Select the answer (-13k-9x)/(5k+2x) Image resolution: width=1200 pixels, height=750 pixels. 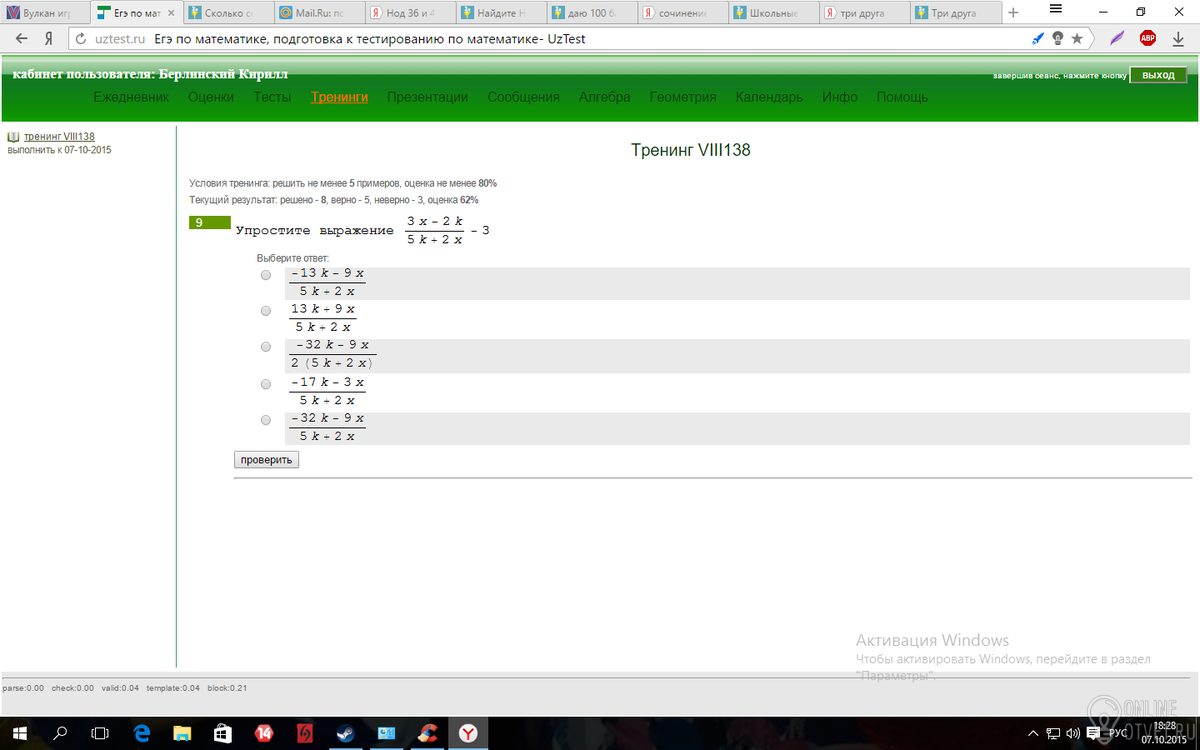click(266, 275)
